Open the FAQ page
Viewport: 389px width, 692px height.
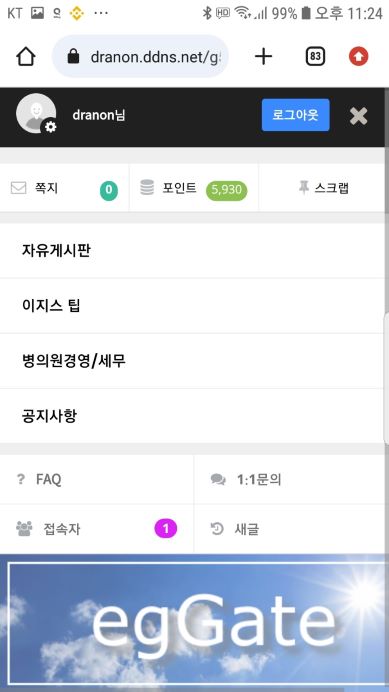[x=97, y=479]
